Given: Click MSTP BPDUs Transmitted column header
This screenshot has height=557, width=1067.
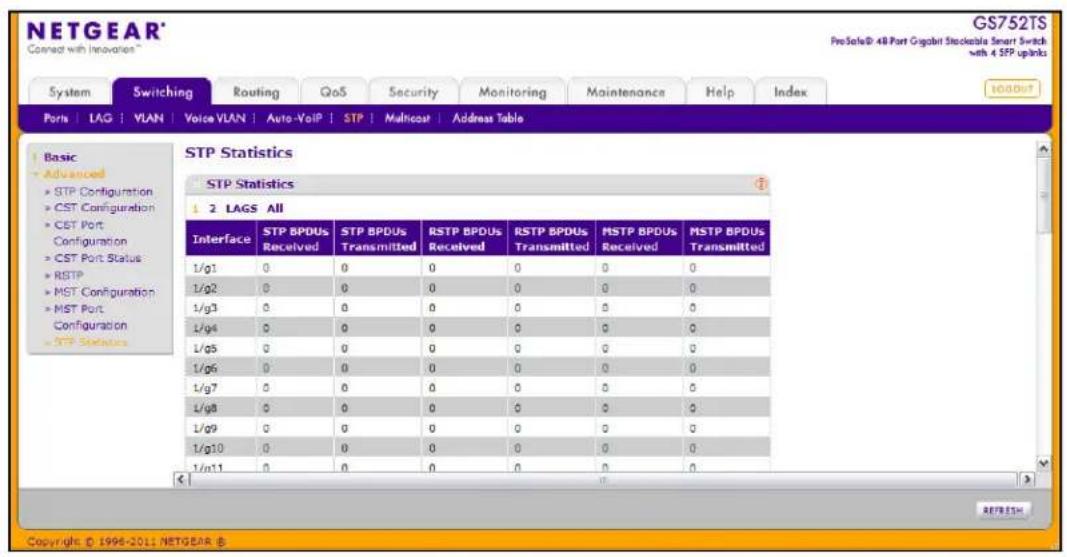Looking at the screenshot, I should 727,239.
